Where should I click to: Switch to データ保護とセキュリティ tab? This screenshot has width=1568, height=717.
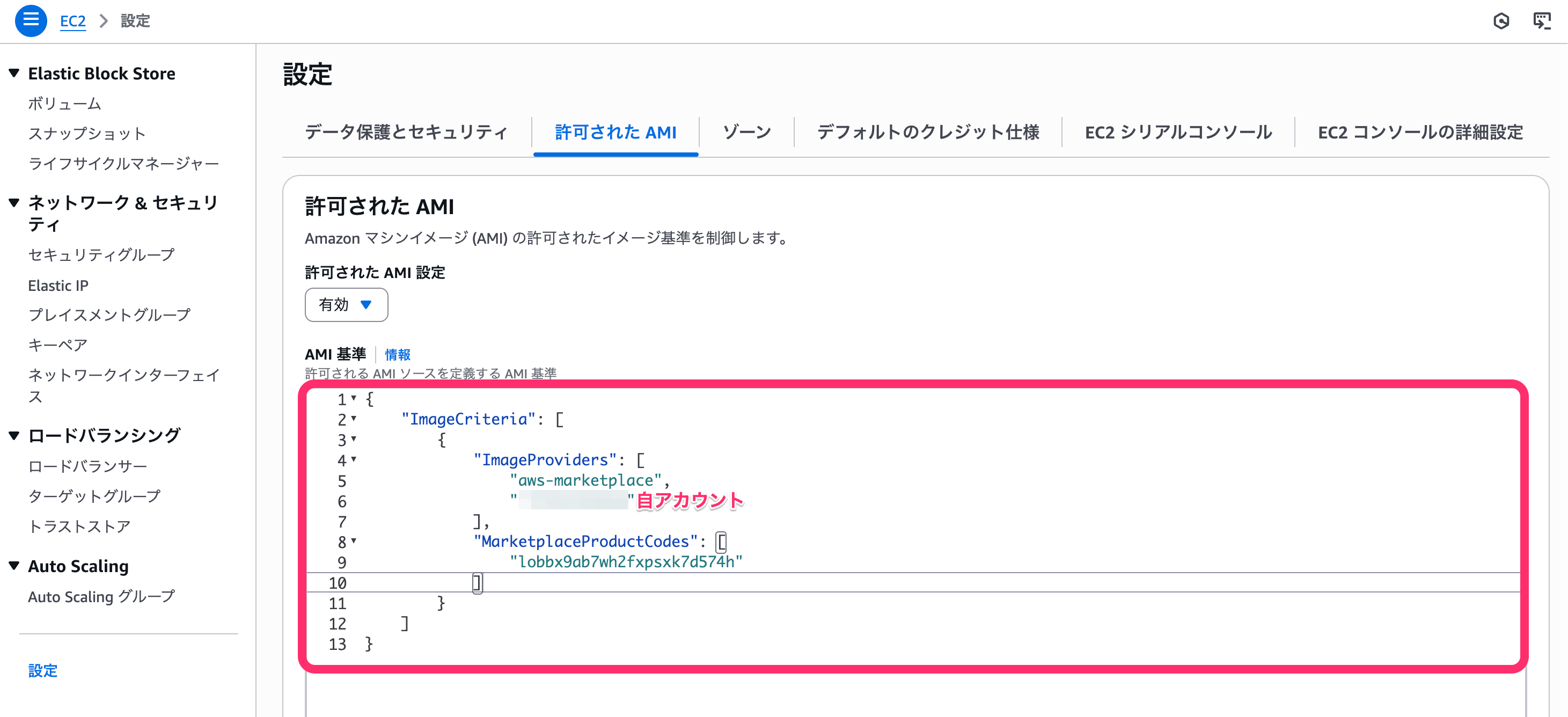406,132
